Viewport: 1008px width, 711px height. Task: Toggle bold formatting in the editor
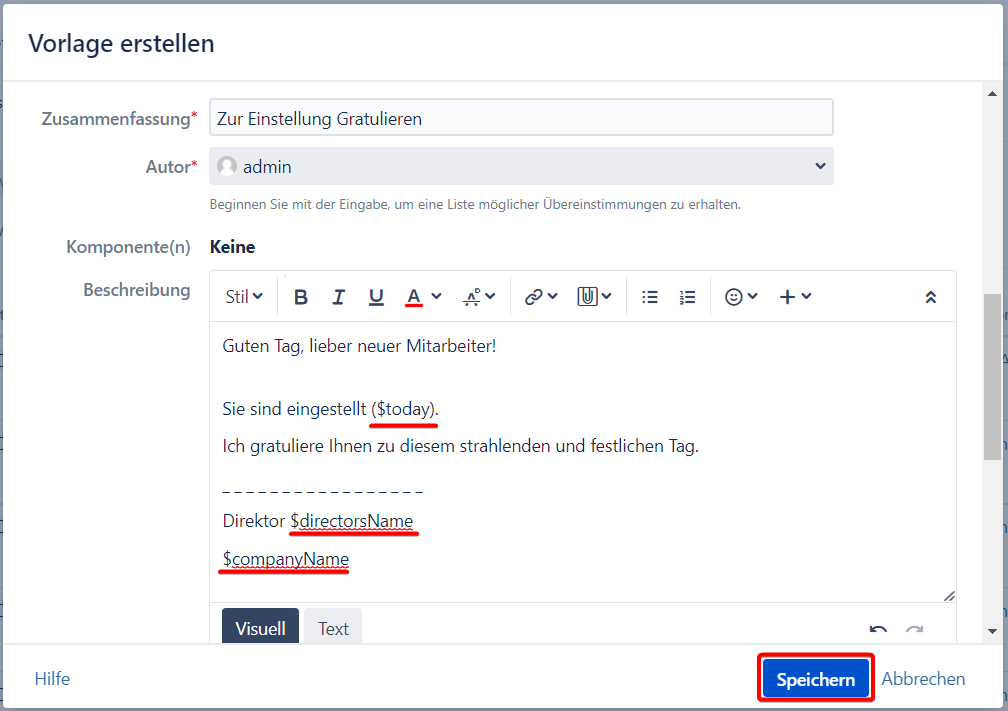pos(300,297)
